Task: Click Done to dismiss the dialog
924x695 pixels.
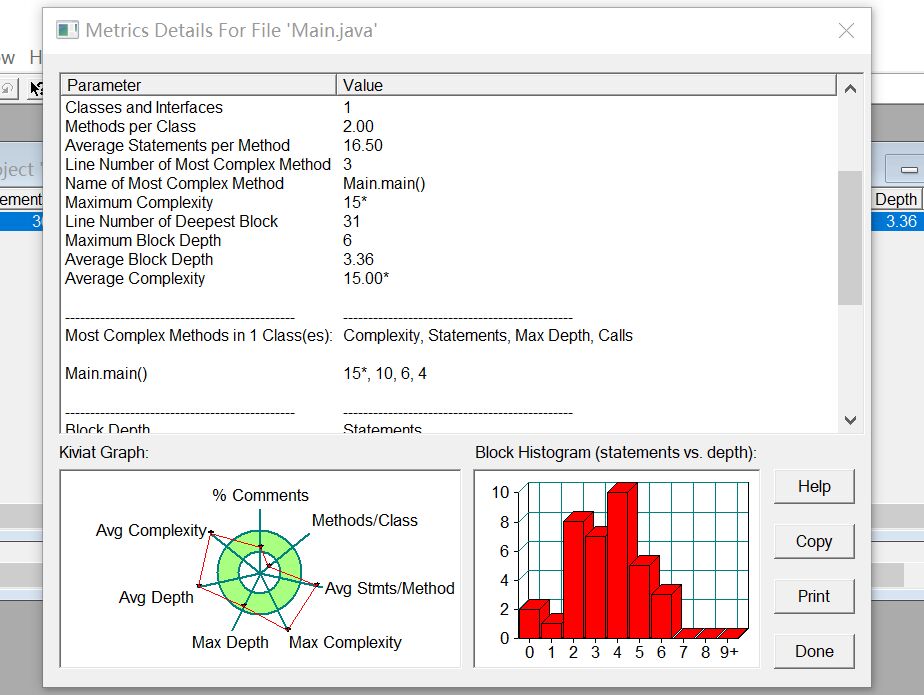Action: tap(813, 651)
